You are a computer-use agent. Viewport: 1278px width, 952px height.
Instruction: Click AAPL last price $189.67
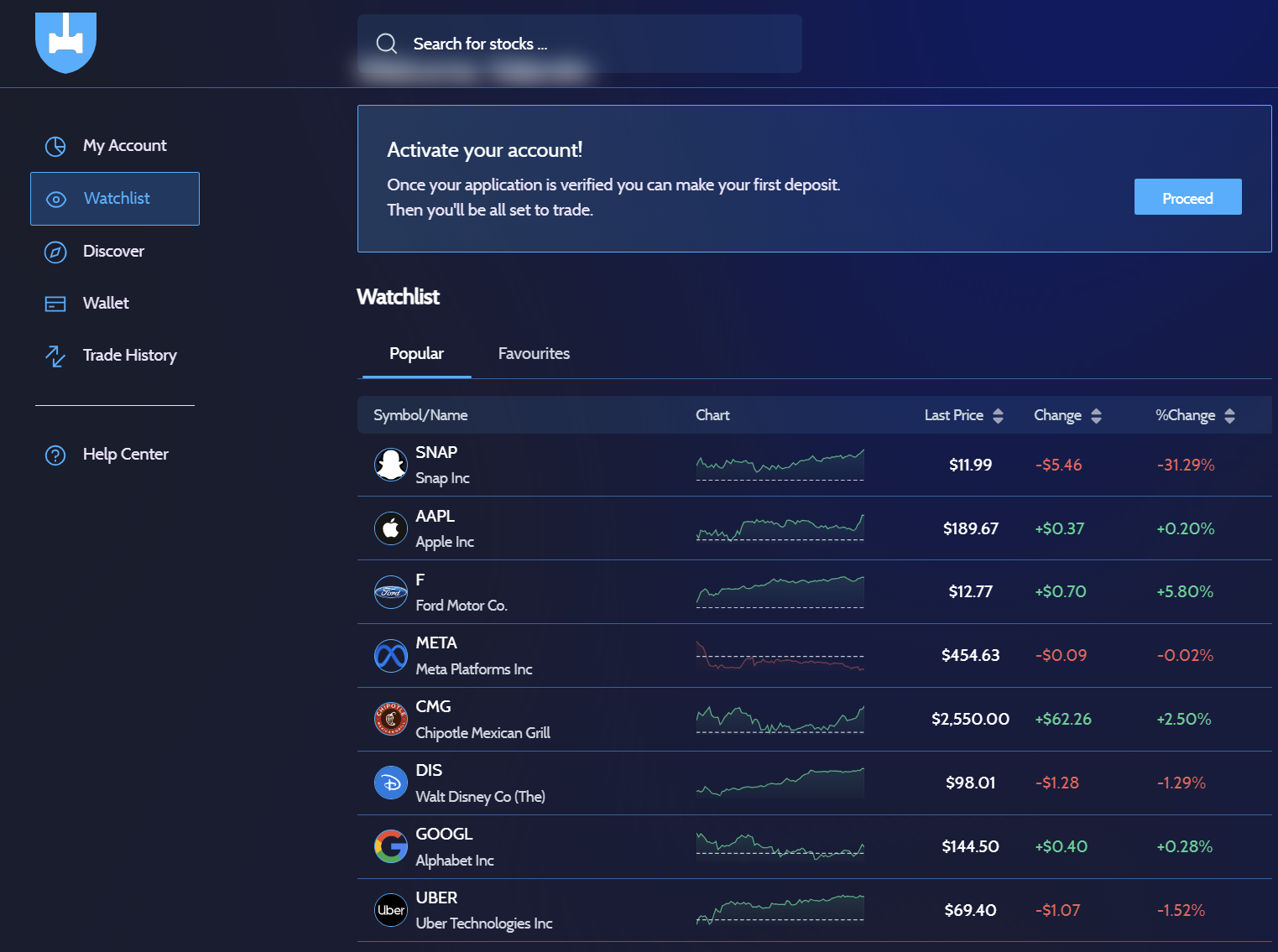pos(971,528)
